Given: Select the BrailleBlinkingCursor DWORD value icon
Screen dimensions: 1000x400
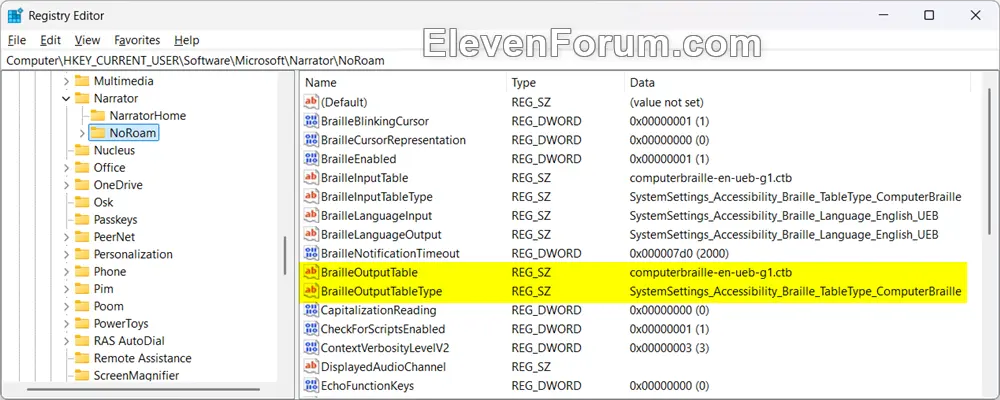Looking at the screenshot, I should coord(311,121).
